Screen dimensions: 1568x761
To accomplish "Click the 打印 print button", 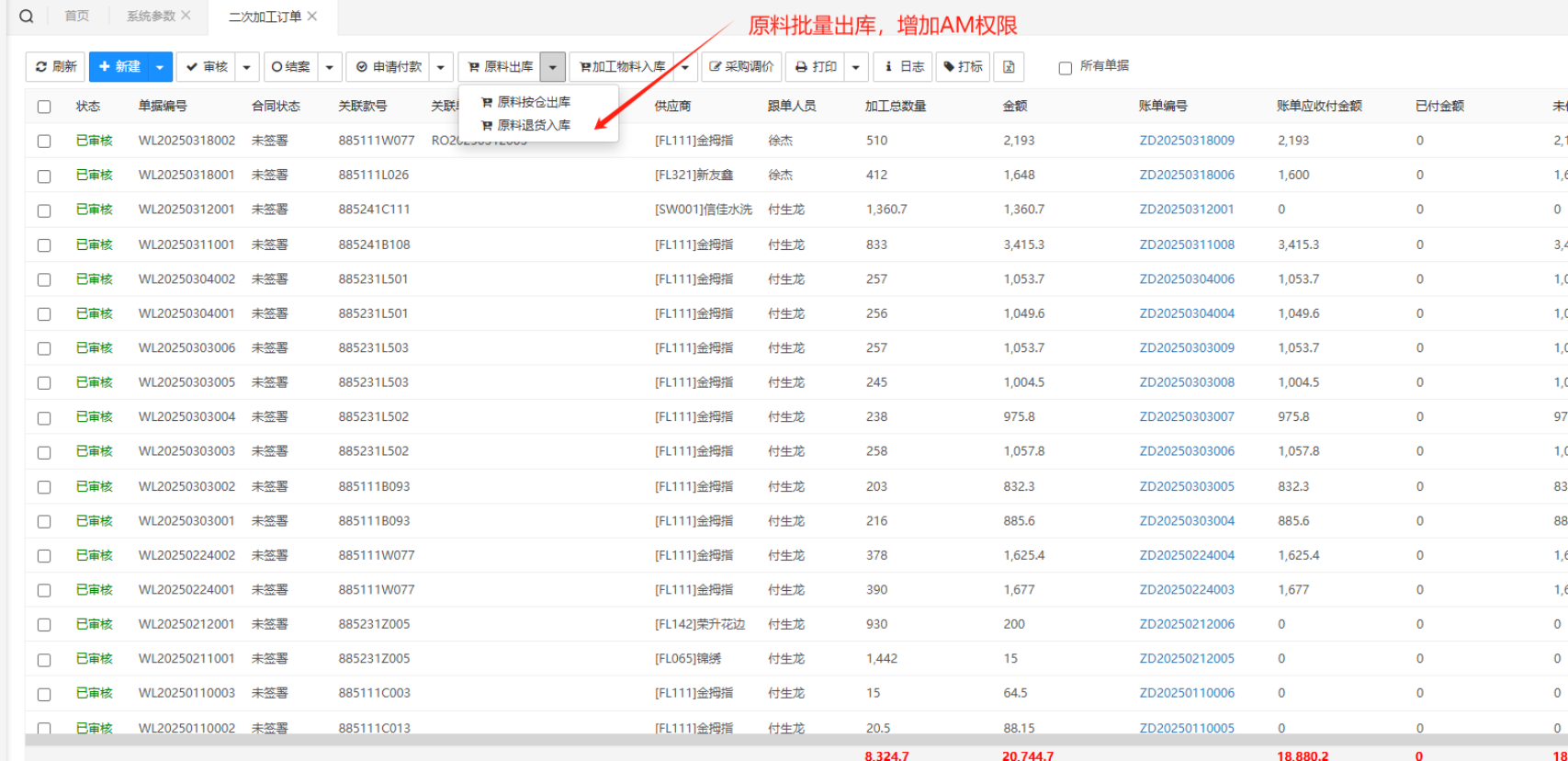I will 816,67.
